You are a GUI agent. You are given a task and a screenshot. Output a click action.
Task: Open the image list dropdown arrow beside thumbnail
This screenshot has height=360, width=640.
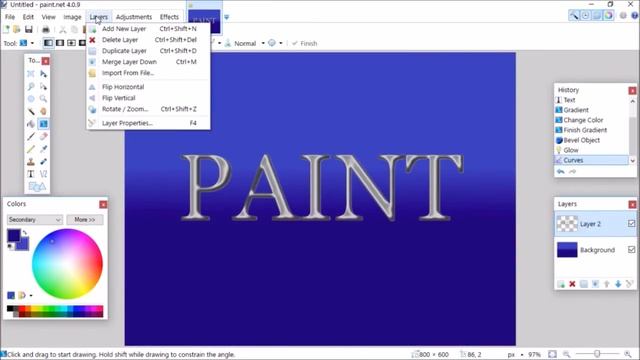227,18
